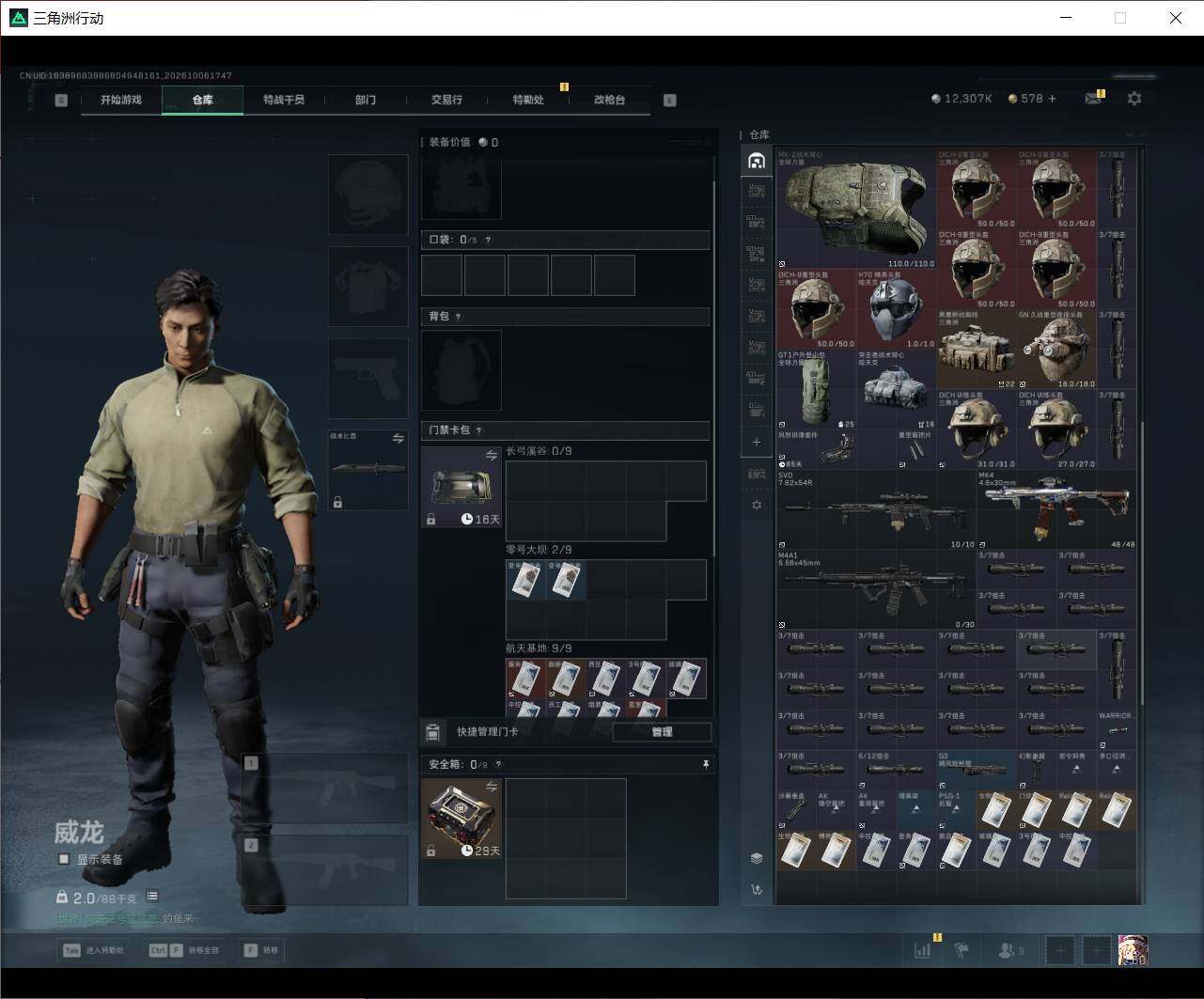The width and height of the screenshot is (1204, 999).
Task: Toggle the 显示装备 checkbox
Action: click(64, 859)
